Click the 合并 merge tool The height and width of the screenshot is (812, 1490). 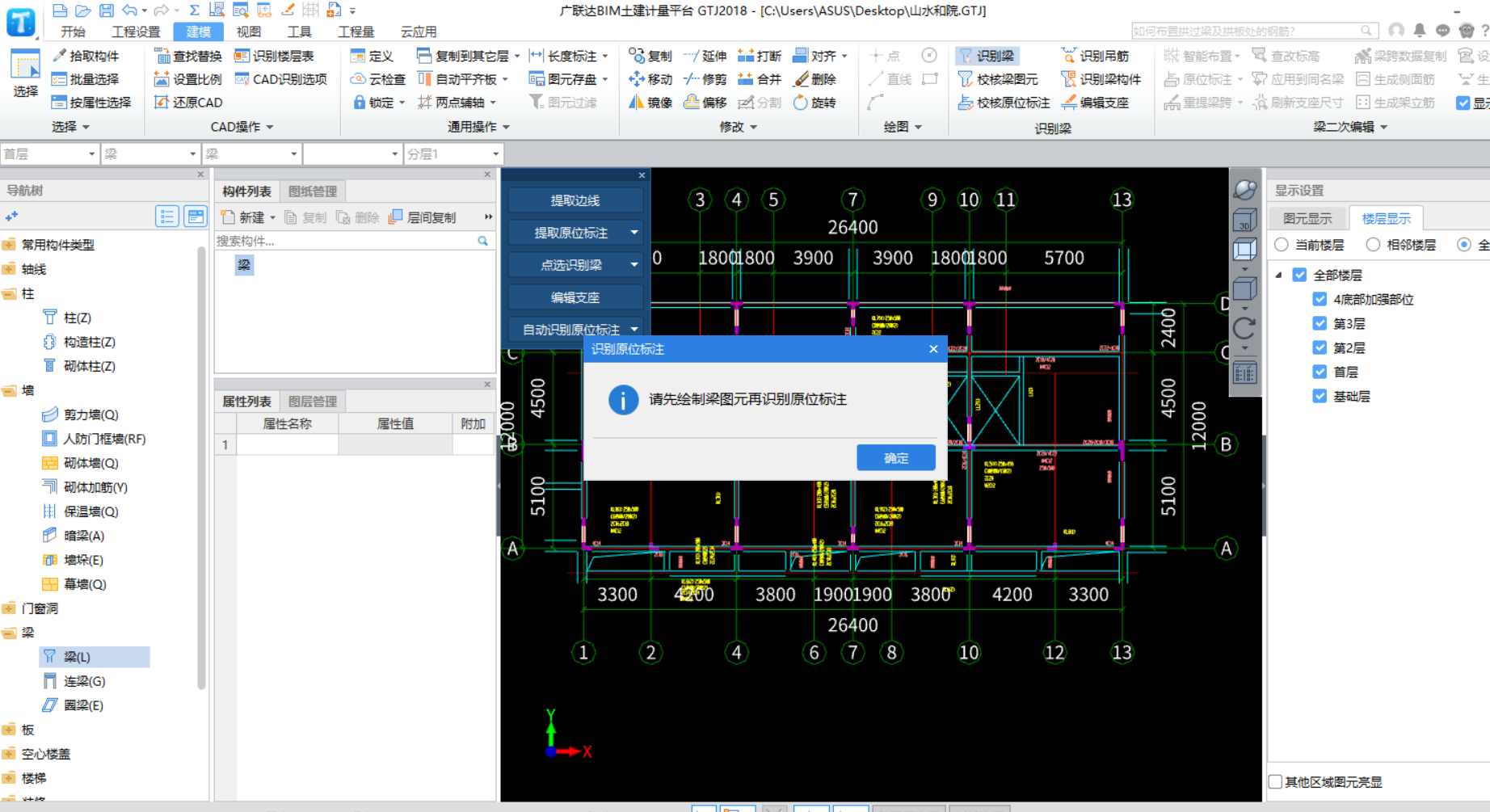(x=760, y=79)
